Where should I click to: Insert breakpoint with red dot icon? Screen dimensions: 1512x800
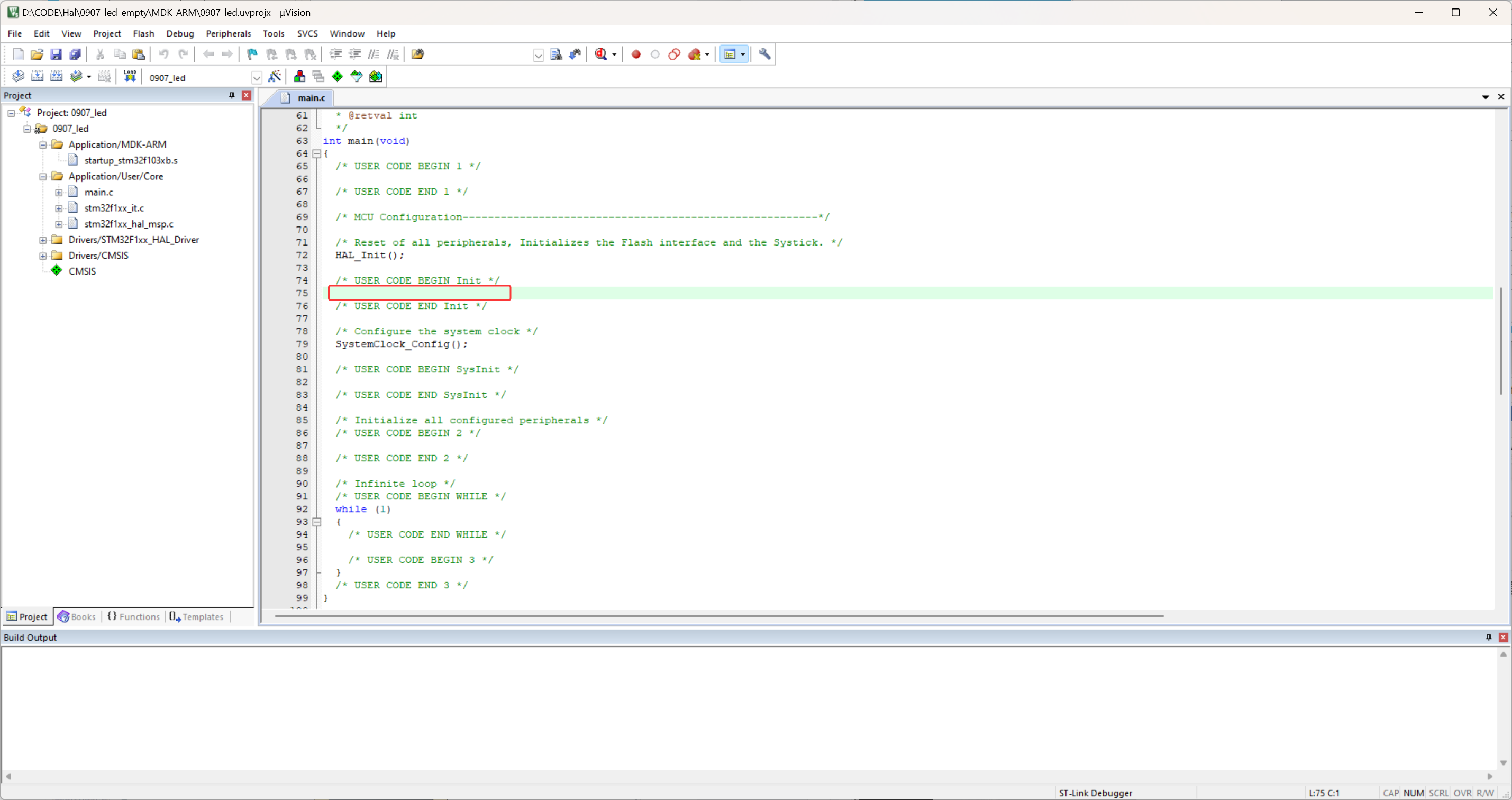(x=636, y=54)
